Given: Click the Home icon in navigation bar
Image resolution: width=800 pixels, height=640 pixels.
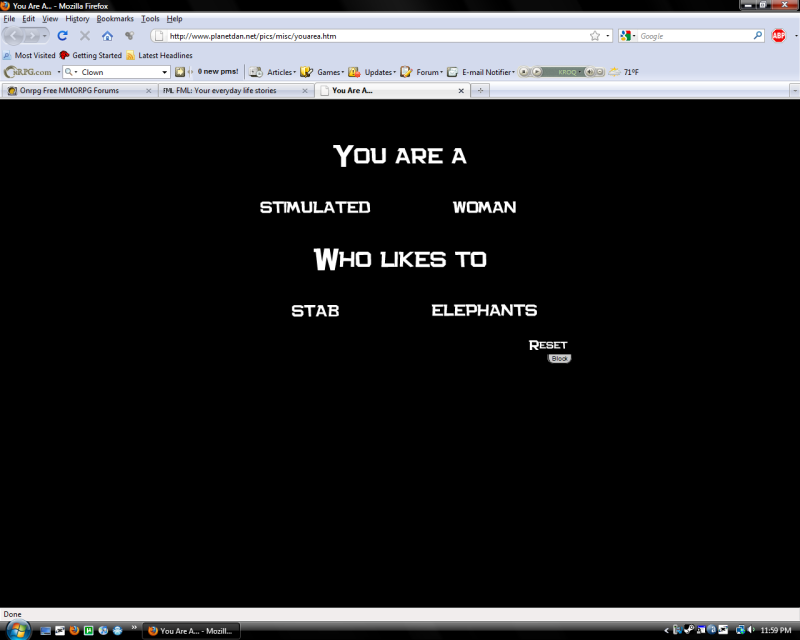Looking at the screenshot, I should [x=107, y=36].
